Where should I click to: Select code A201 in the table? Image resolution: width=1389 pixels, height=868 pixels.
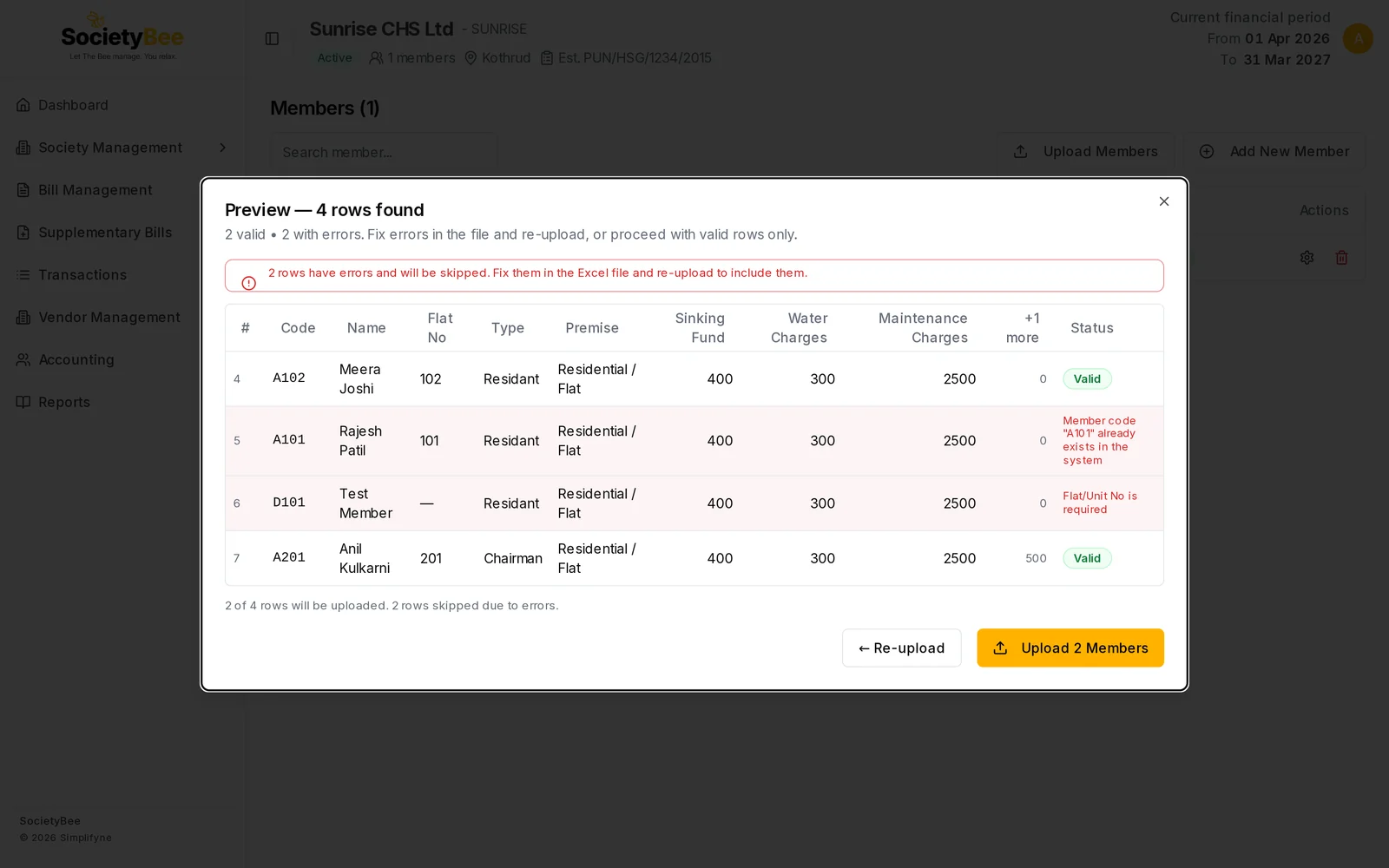pos(289,558)
